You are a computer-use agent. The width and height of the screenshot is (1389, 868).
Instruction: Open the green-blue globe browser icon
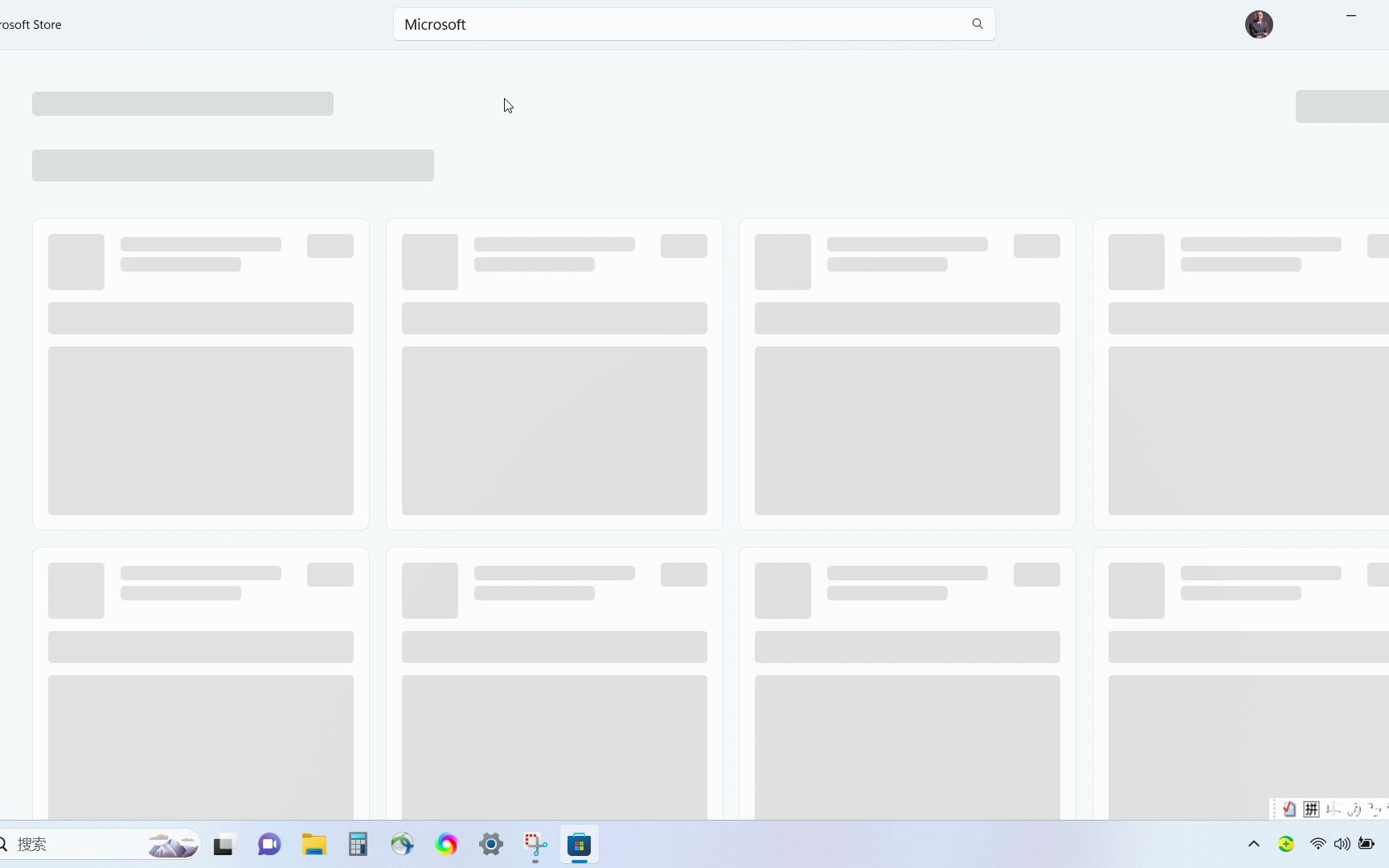pyautogui.click(x=402, y=845)
